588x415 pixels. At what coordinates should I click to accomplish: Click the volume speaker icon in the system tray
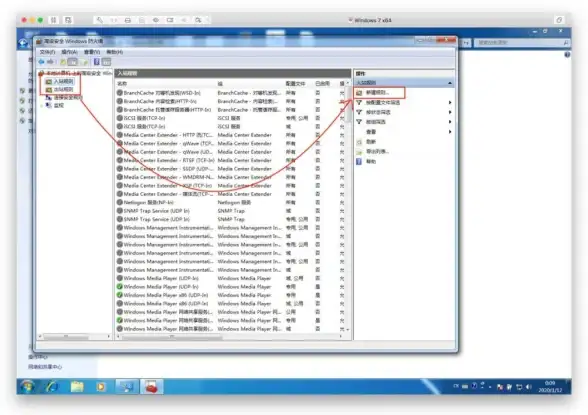(529, 387)
